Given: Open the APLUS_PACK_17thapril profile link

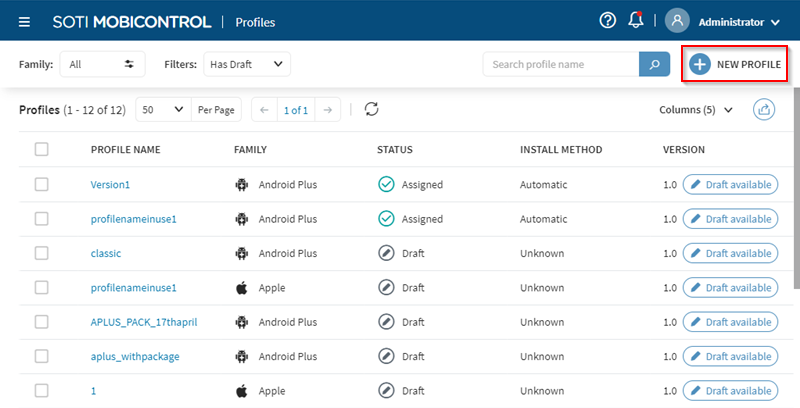Looking at the screenshot, I should (x=146, y=322).
